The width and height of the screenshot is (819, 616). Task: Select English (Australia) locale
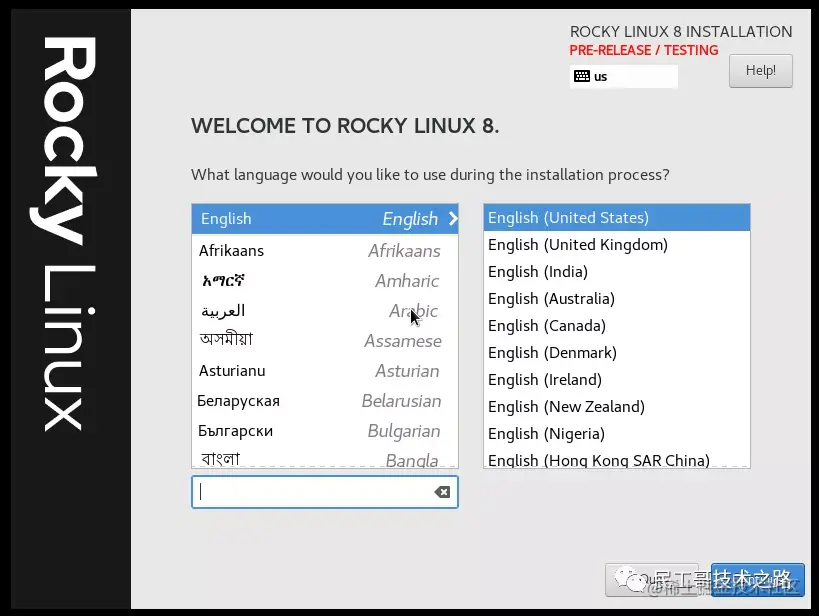(x=617, y=299)
